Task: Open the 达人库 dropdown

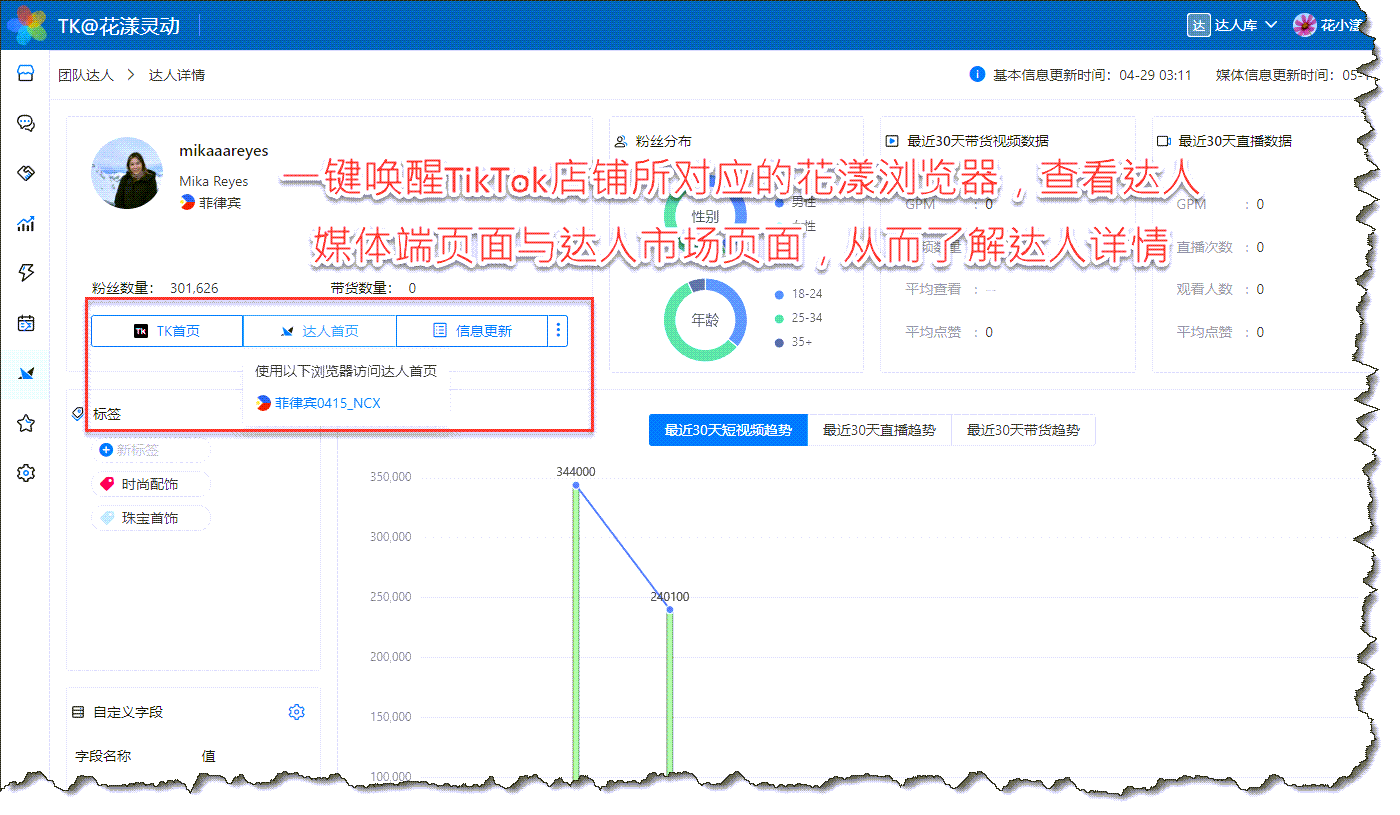Action: coord(1246,25)
